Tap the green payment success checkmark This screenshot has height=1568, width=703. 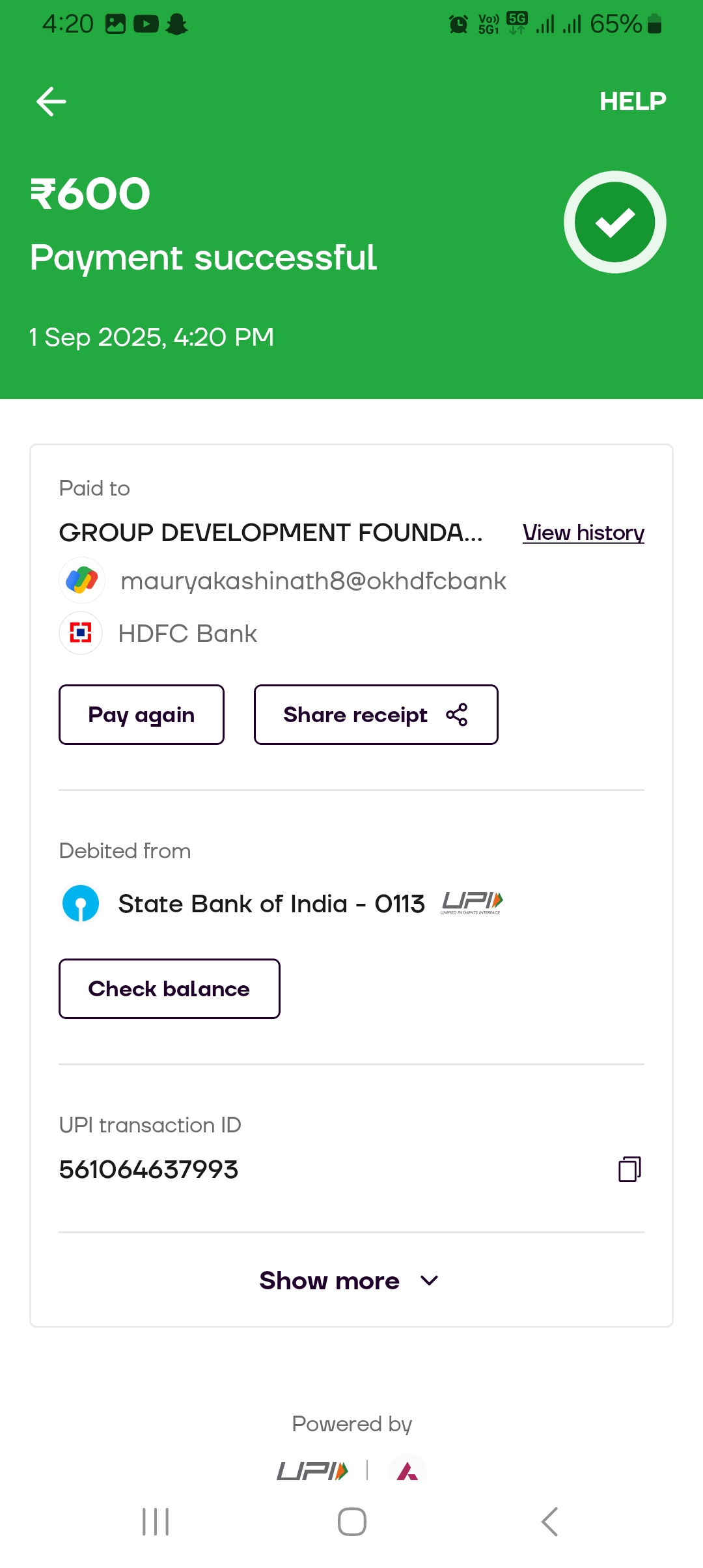(614, 222)
